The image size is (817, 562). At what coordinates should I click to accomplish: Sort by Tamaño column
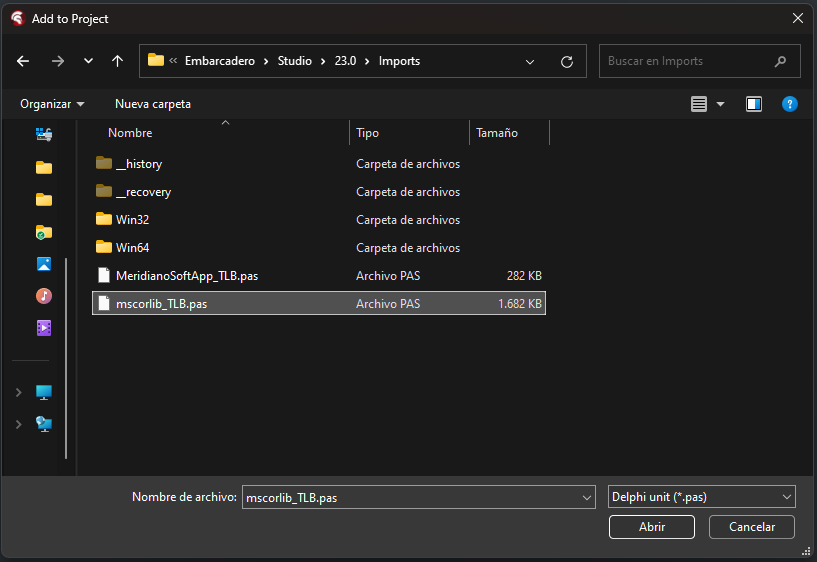(497, 133)
